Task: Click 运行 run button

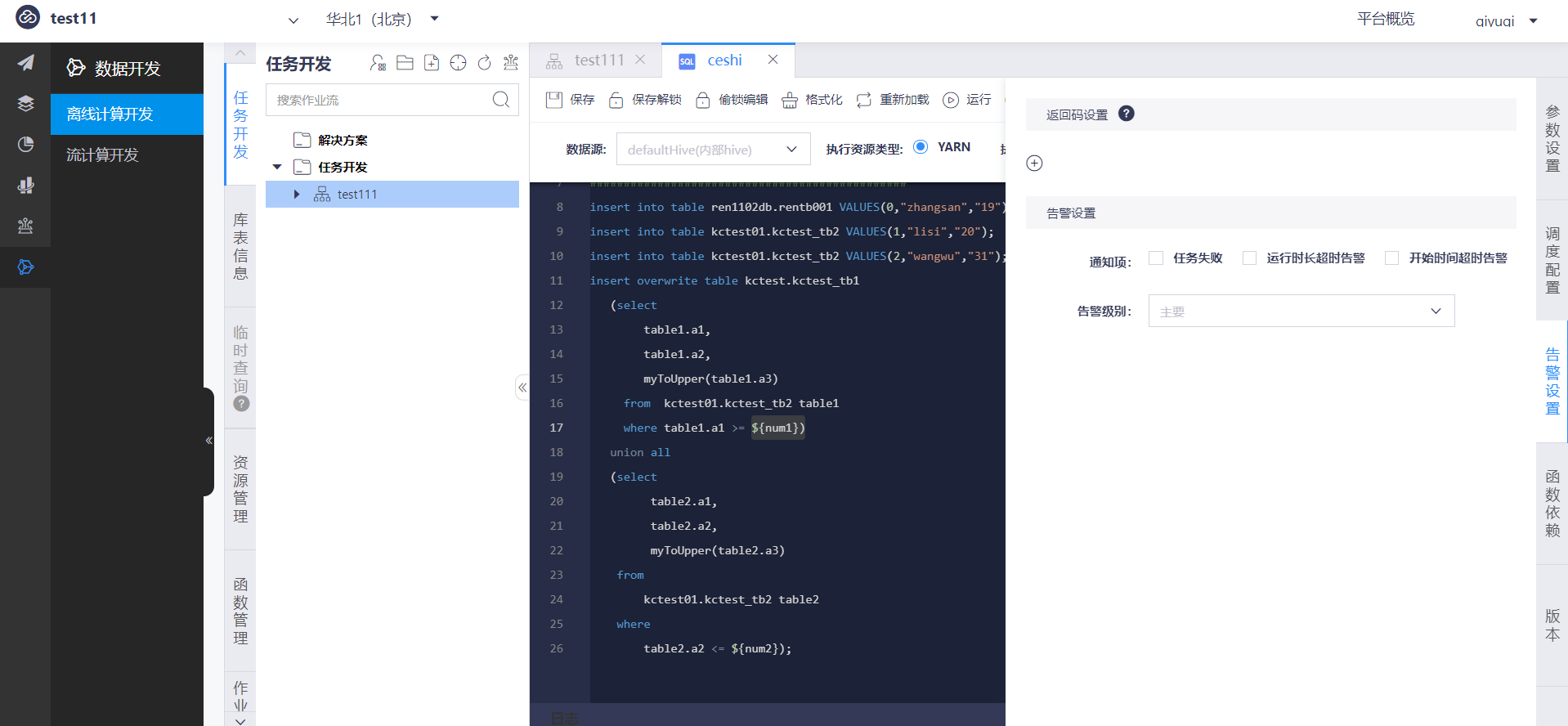Action: coord(967,100)
